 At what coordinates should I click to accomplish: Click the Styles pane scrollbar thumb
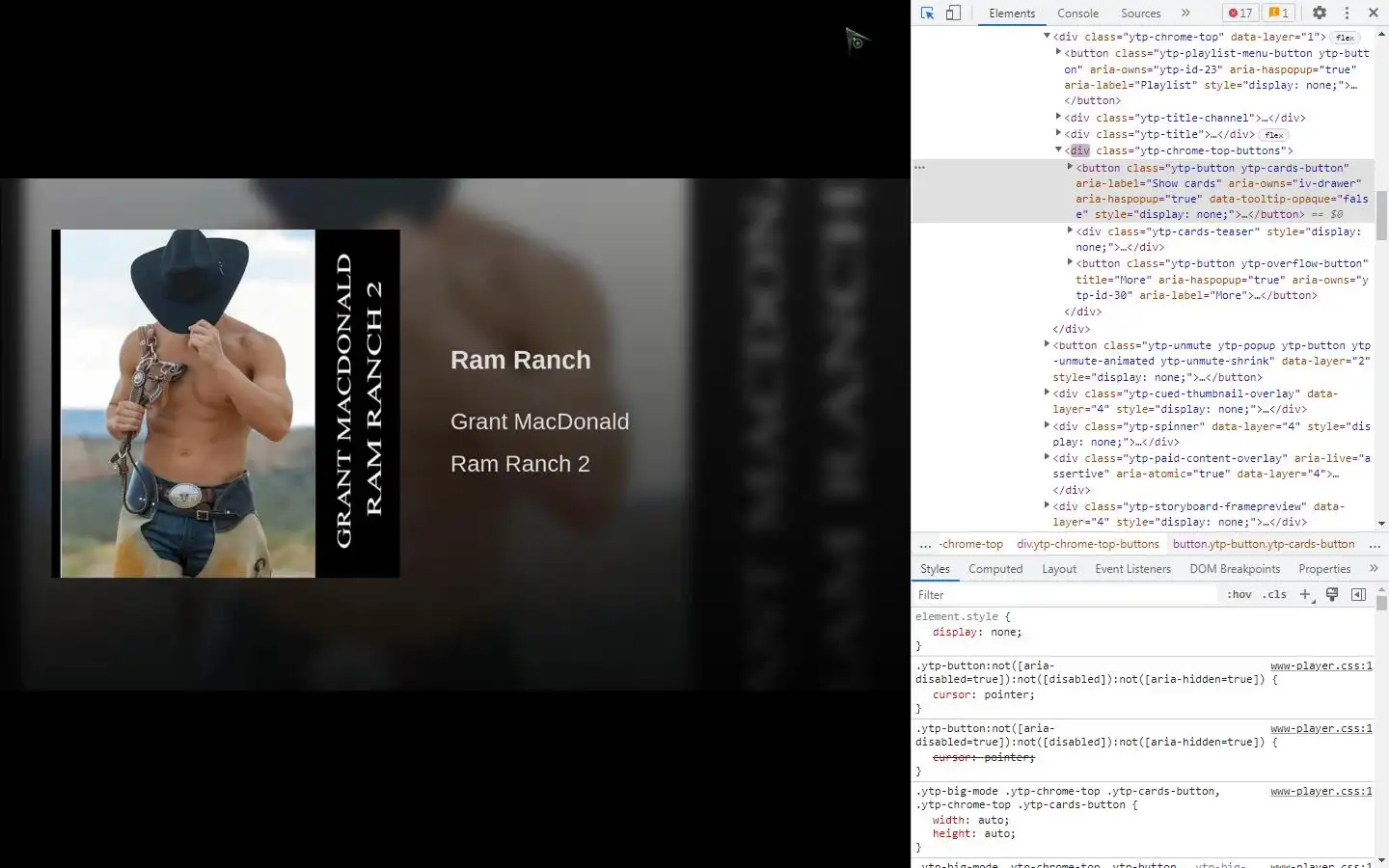click(x=1381, y=603)
